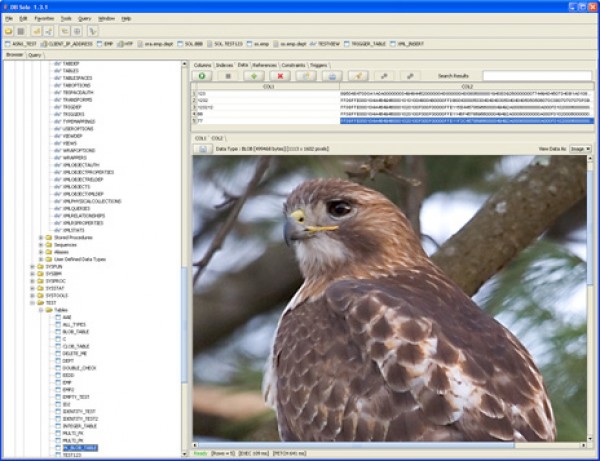Switch to the Constraints tab
This screenshot has height=461, width=600.
tap(292, 65)
